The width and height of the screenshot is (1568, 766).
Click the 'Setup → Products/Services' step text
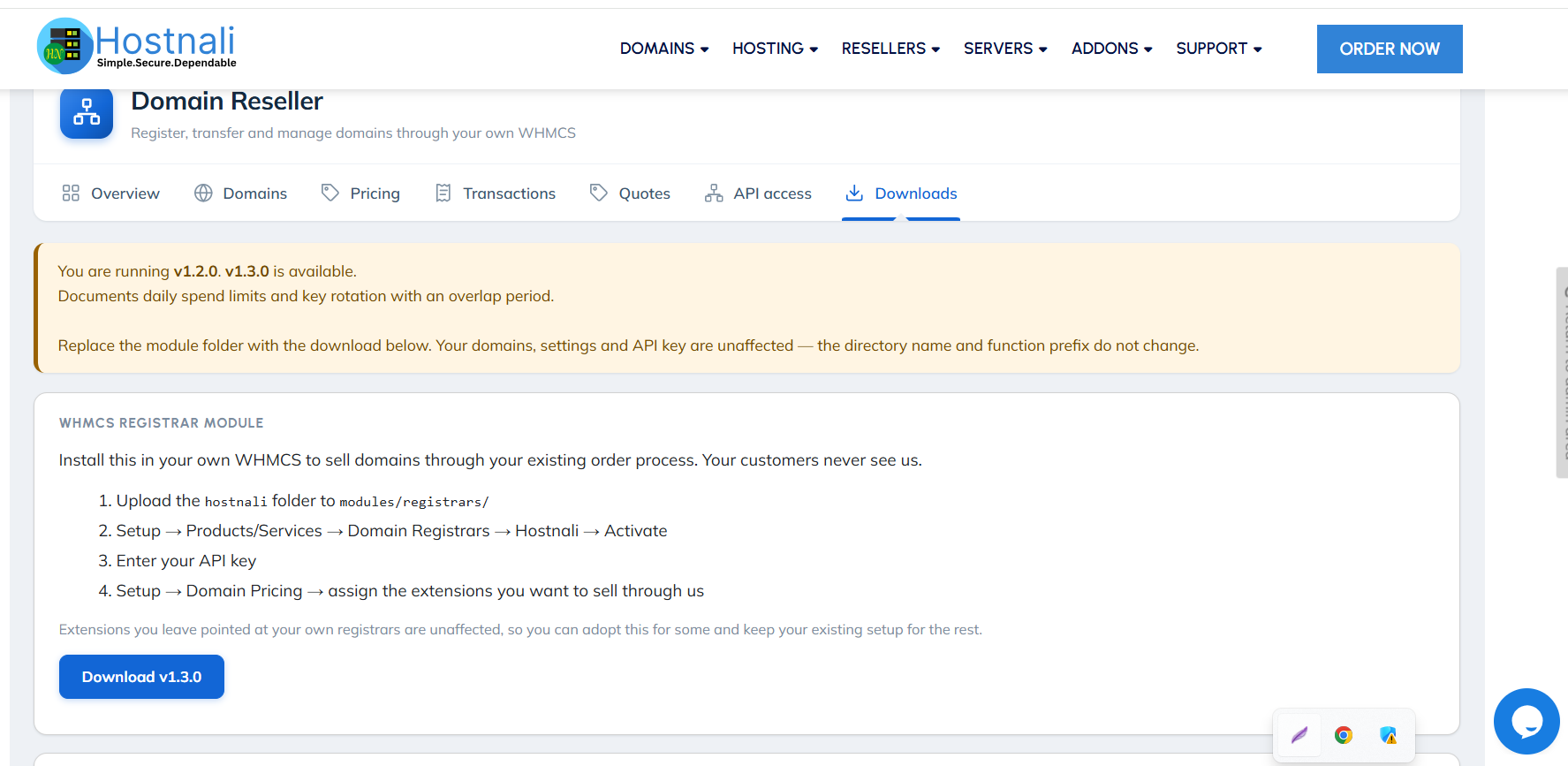tap(391, 531)
